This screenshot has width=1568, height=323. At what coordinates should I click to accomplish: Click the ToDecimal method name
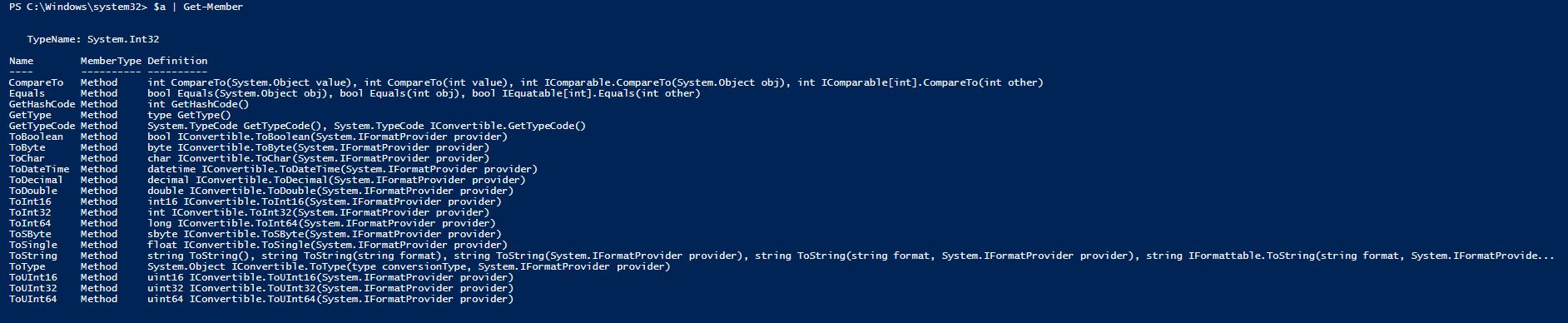pyautogui.click(x=36, y=180)
